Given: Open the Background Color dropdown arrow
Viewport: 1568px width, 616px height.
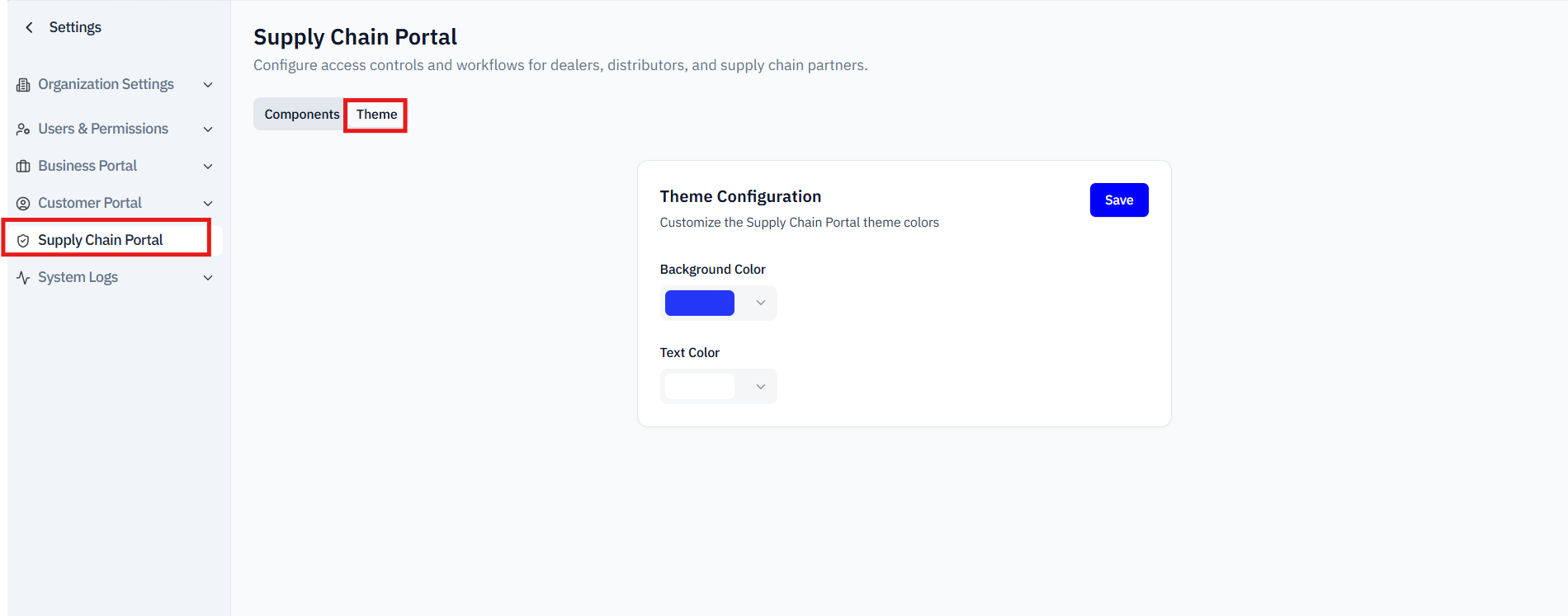Looking at the screenshot, I should pos(761,303).
